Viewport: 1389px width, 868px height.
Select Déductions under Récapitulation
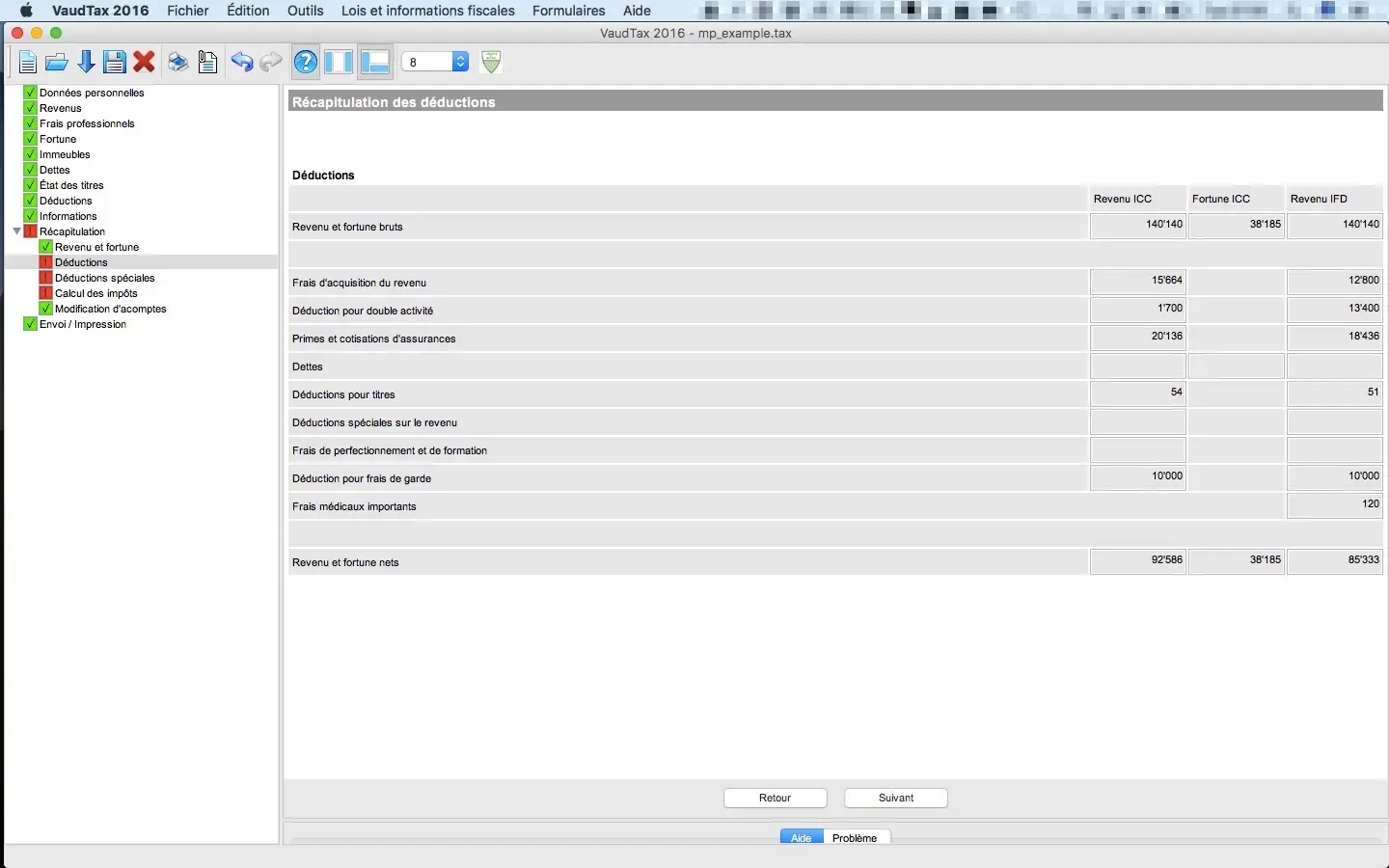pyautogui.click(x=81, y=262)
